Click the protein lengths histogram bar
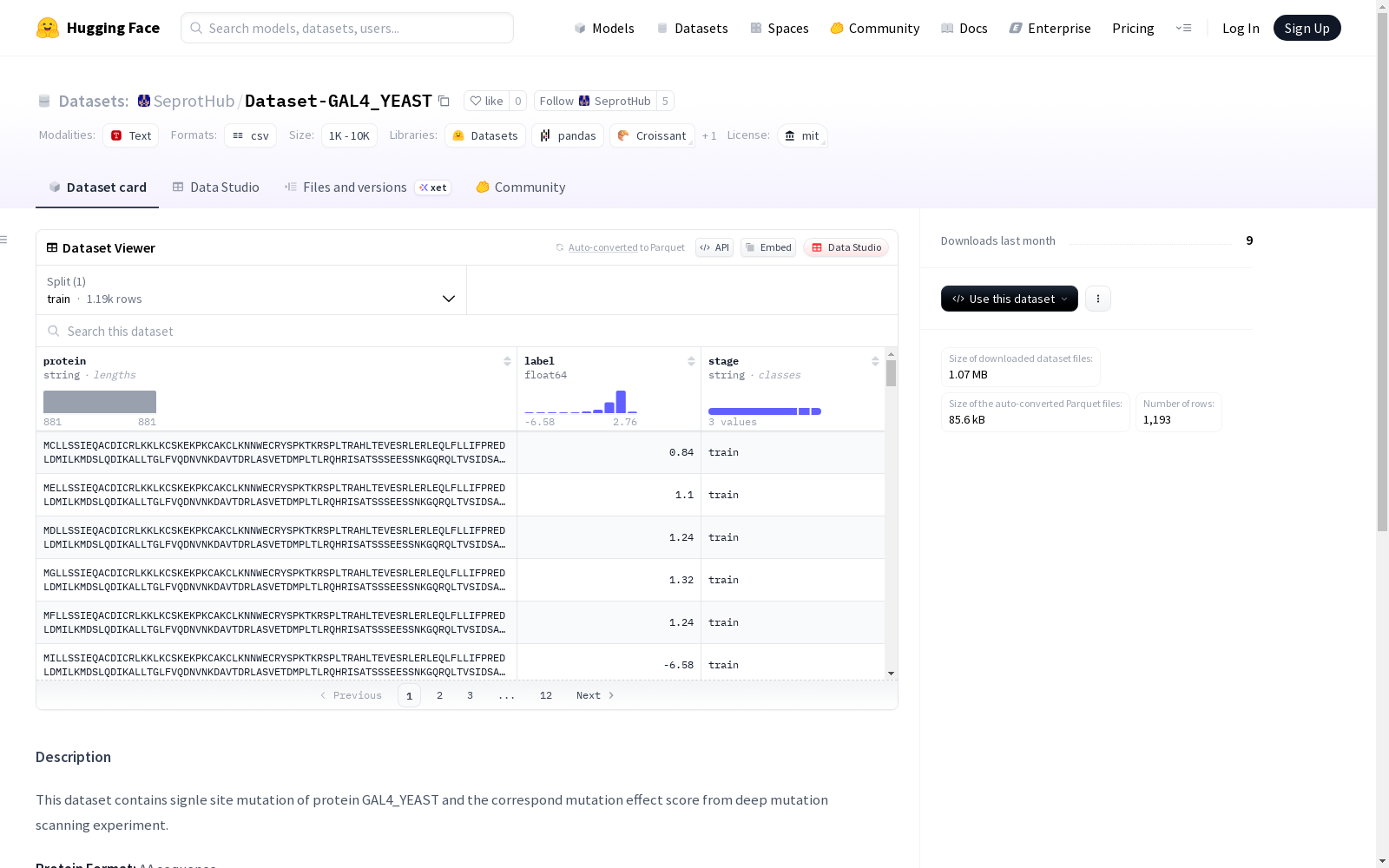The image size is (1389, 868). tap(100, 402)
